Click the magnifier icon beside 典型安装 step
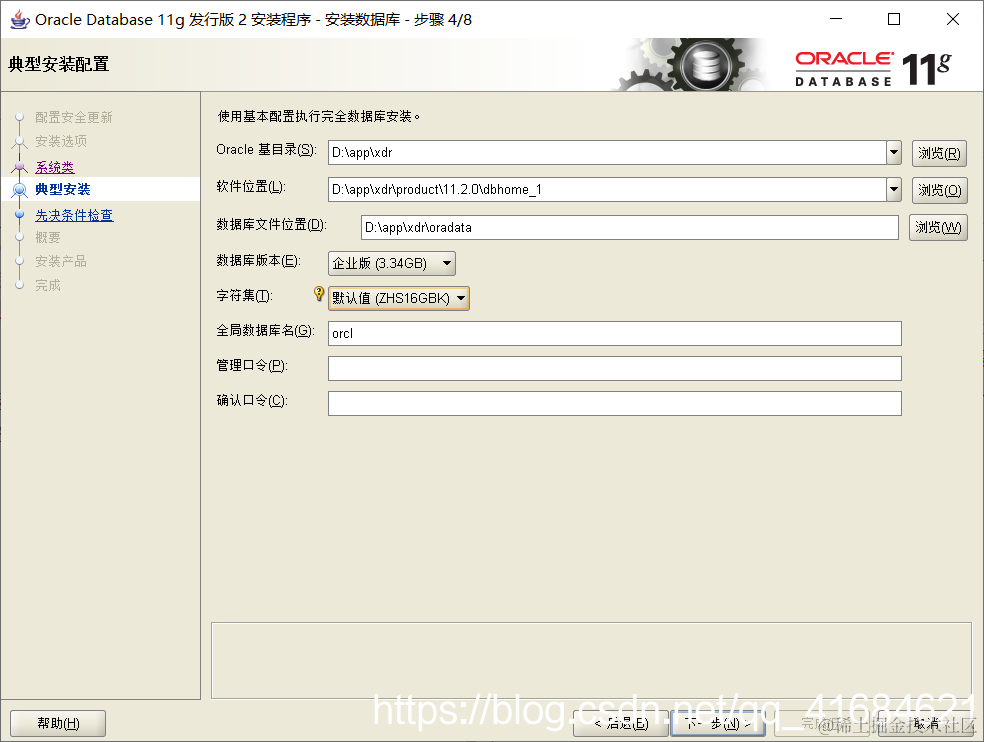This screenshot has width=984, height=742. (18, 189)
